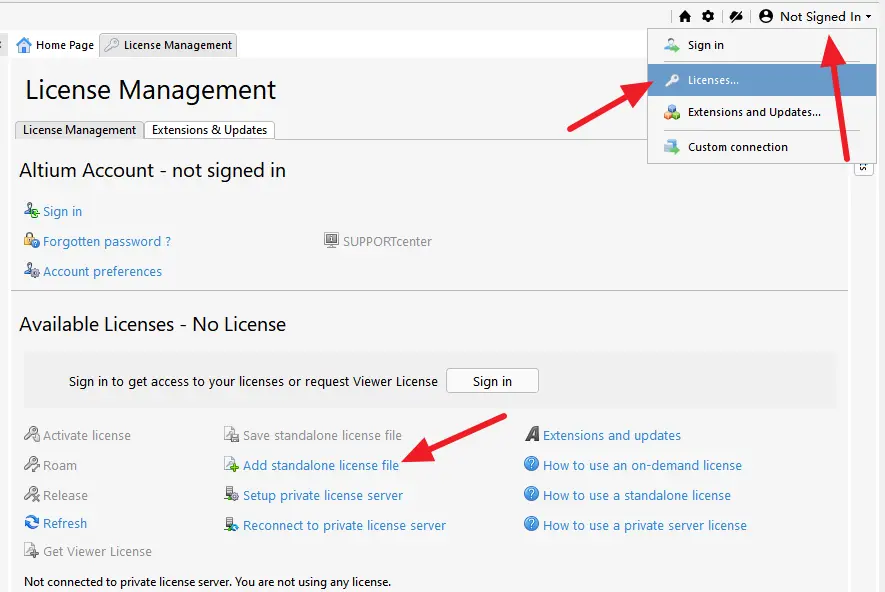Choose Sign in from the account menu
Viewport: 885px width, 592px height.
click(x=762, y=45)
